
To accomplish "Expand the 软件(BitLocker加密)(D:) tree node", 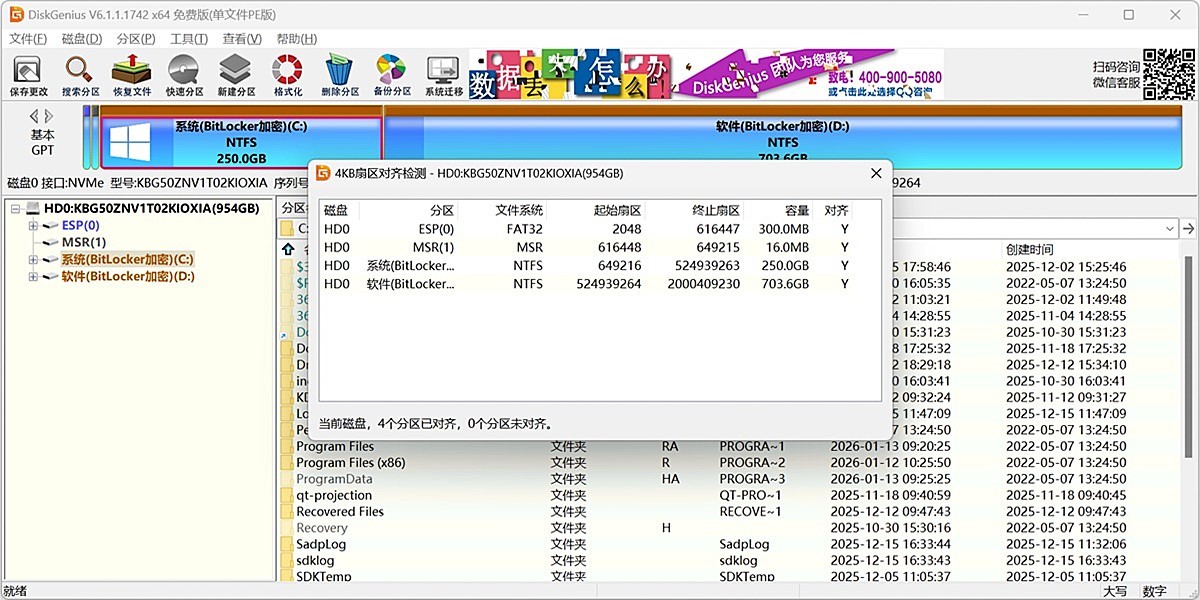I will (x=31, y=276).
